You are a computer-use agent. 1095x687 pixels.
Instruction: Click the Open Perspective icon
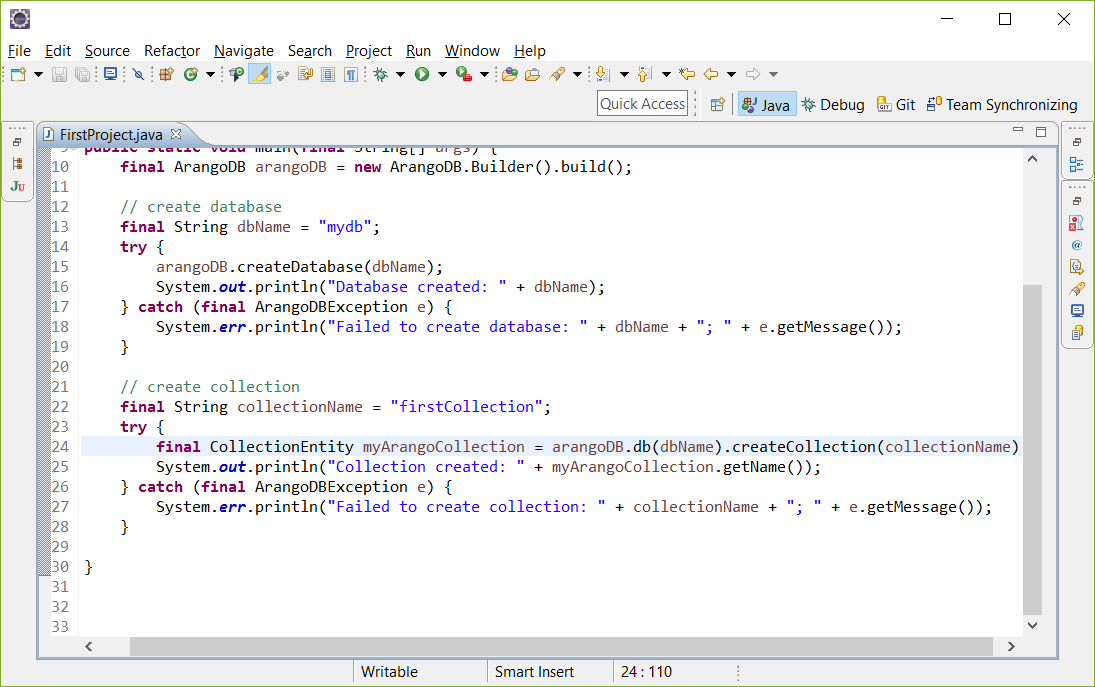point(717,105)
